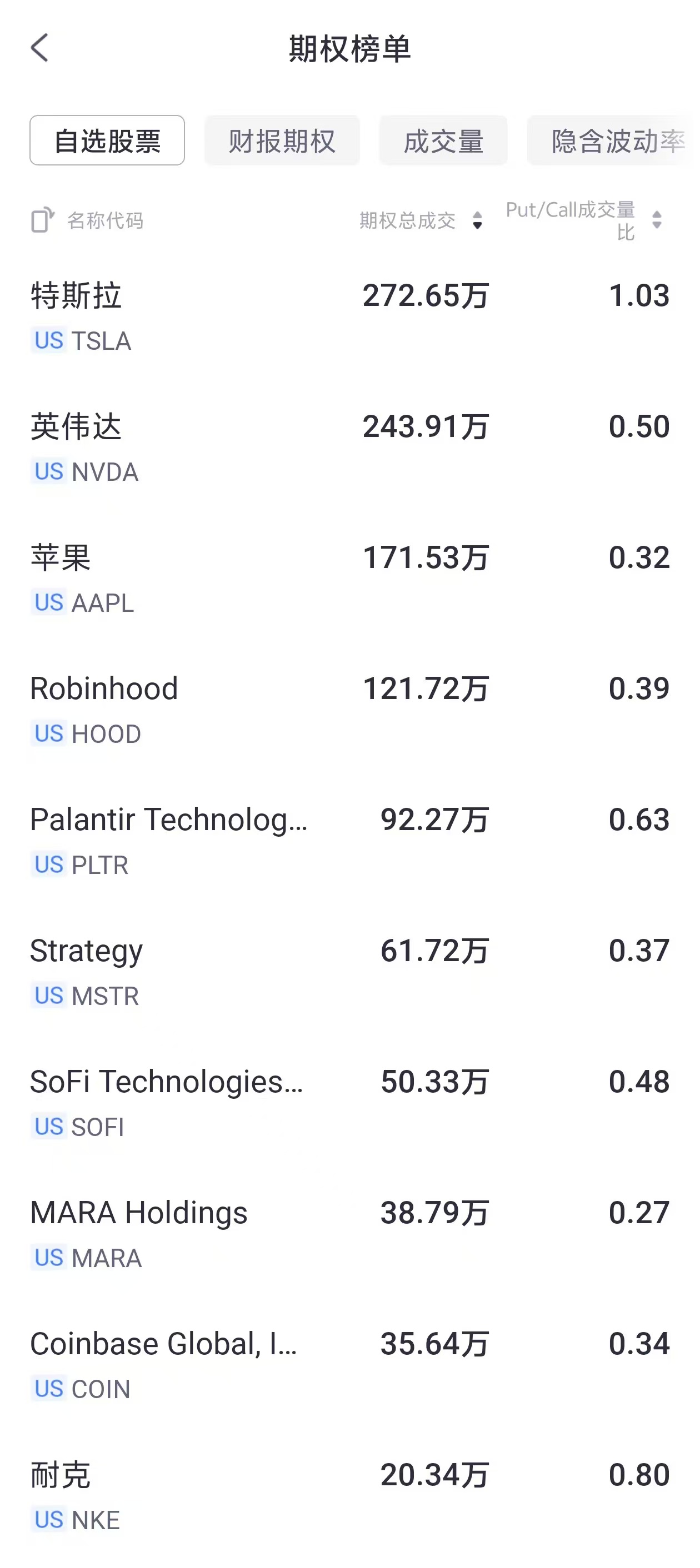The width and height of the screenshot is (700, 1568).
Task: Tap the back arrow icon
Action: (x=39, y=48)
